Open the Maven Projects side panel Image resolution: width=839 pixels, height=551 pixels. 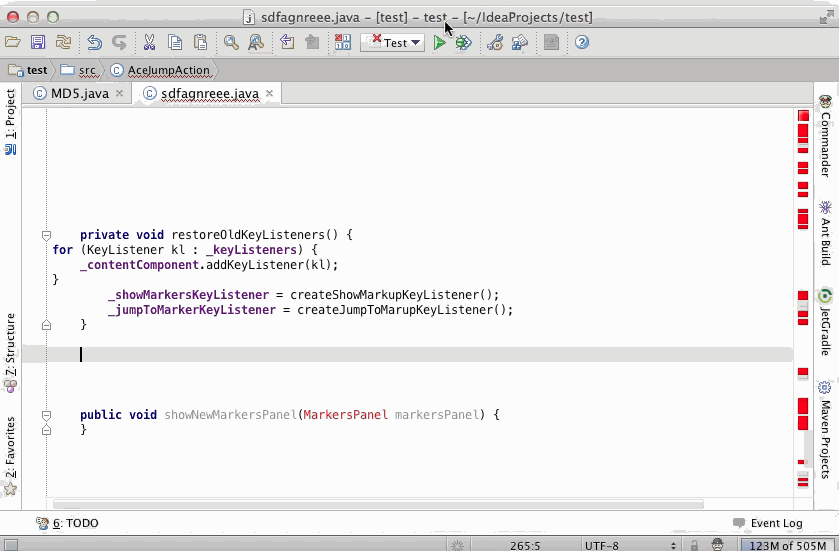pos(826,429)
